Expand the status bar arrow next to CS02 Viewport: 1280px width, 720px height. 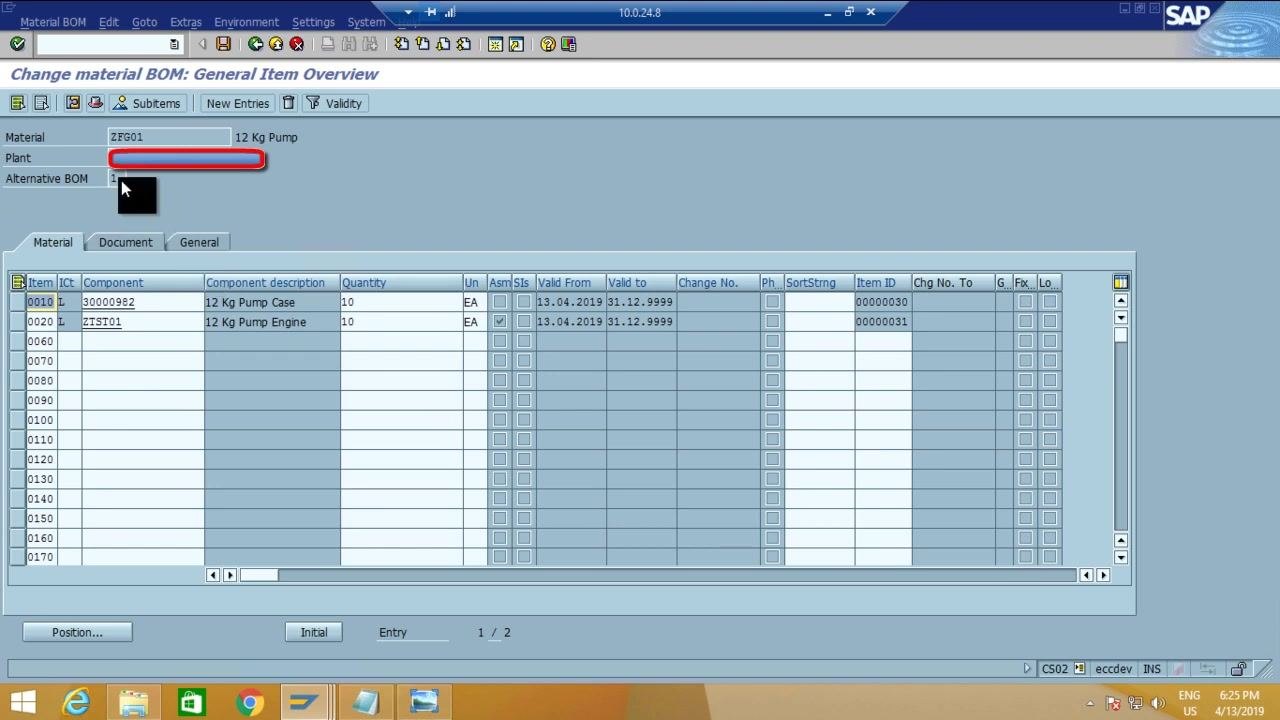click(1026, 669)
